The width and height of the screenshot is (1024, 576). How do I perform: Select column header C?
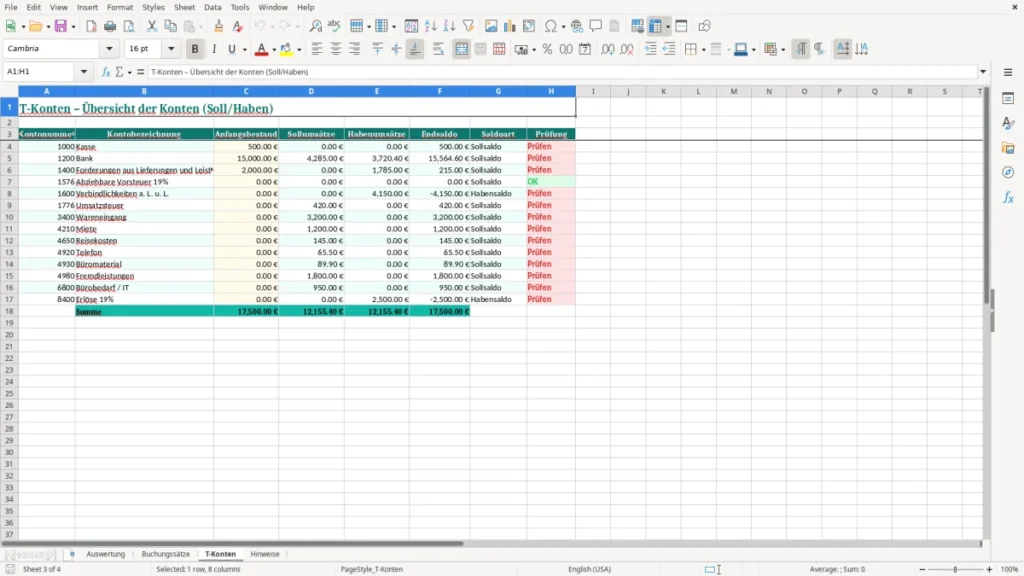[246, 91]
